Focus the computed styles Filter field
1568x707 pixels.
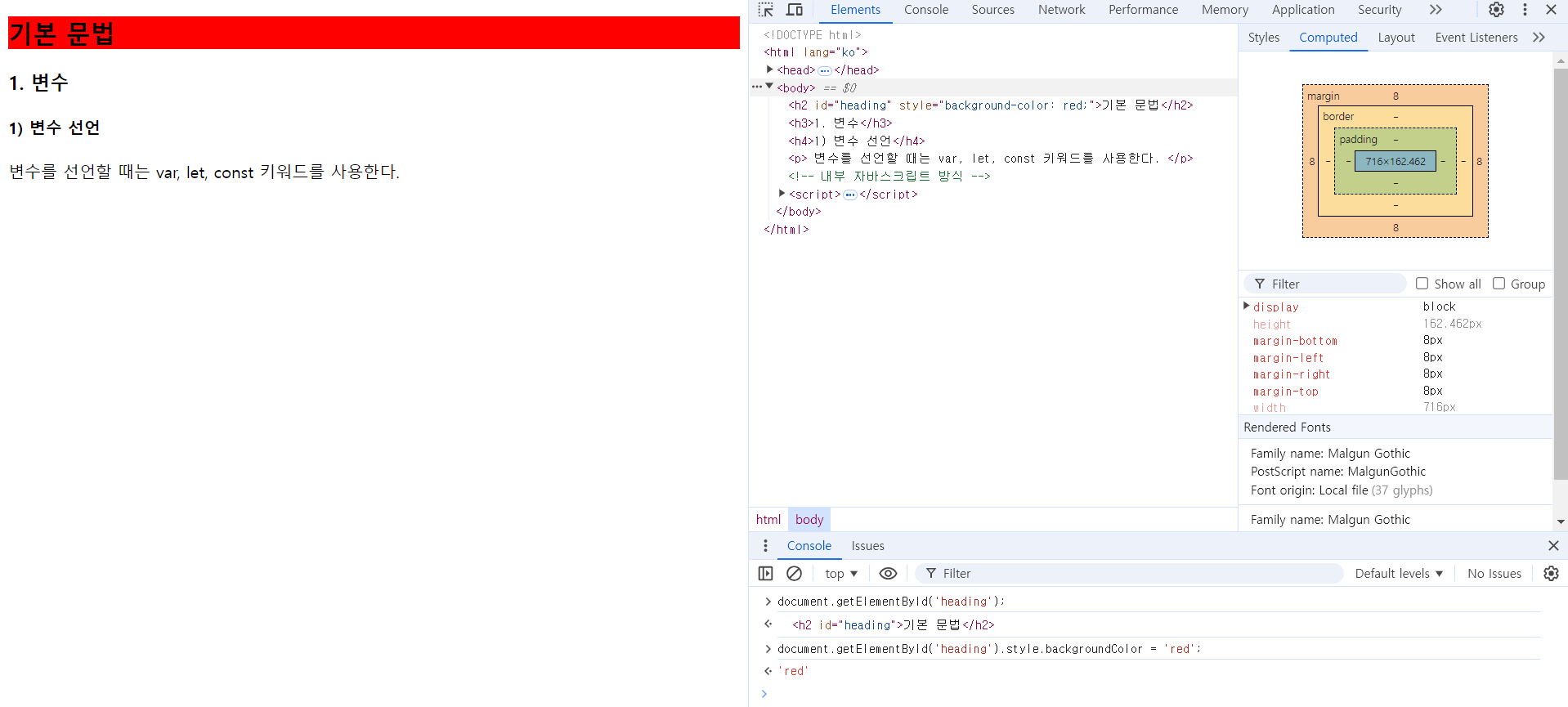click(x=1324, y=284)
